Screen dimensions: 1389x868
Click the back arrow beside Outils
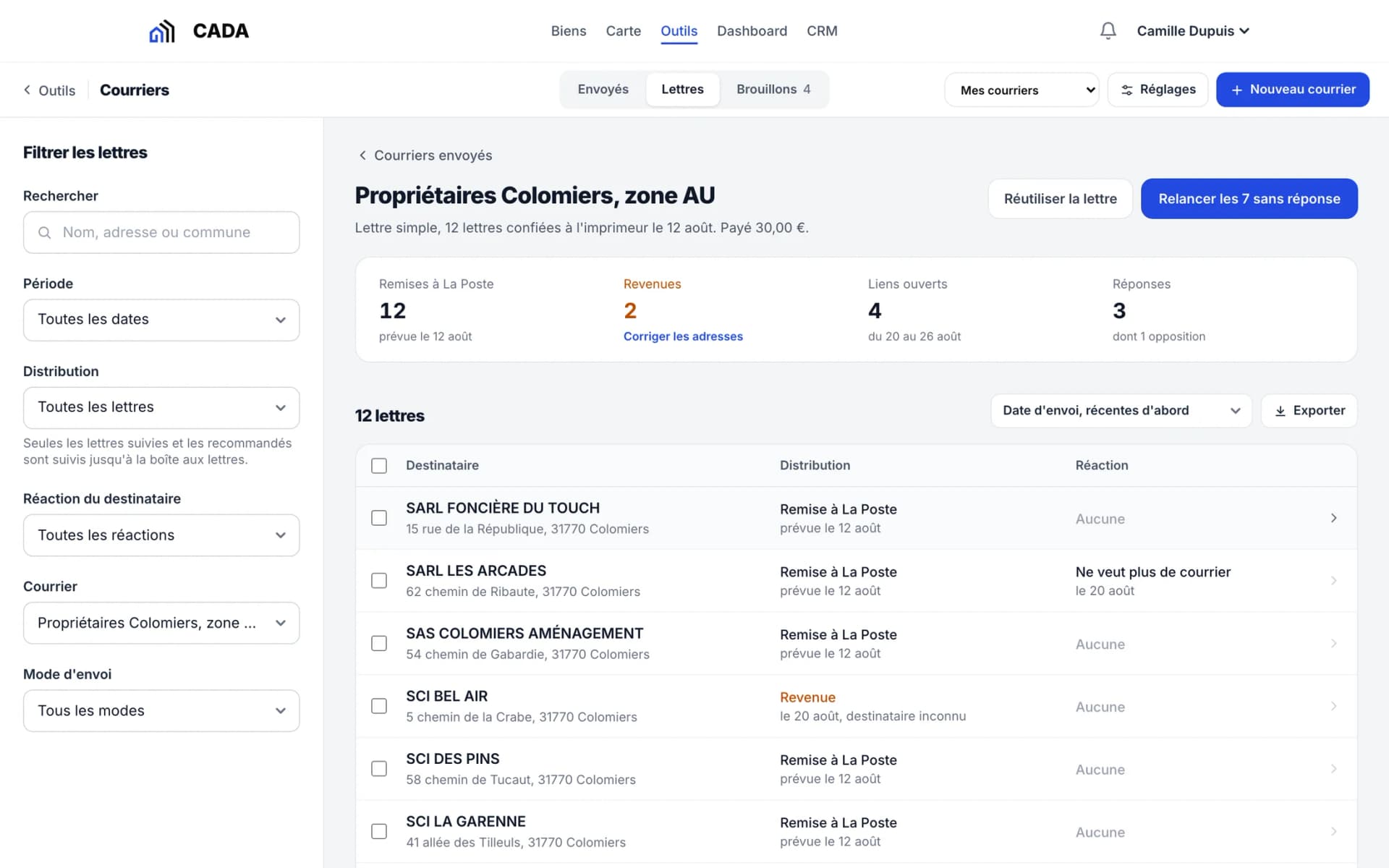coord(27,90)
